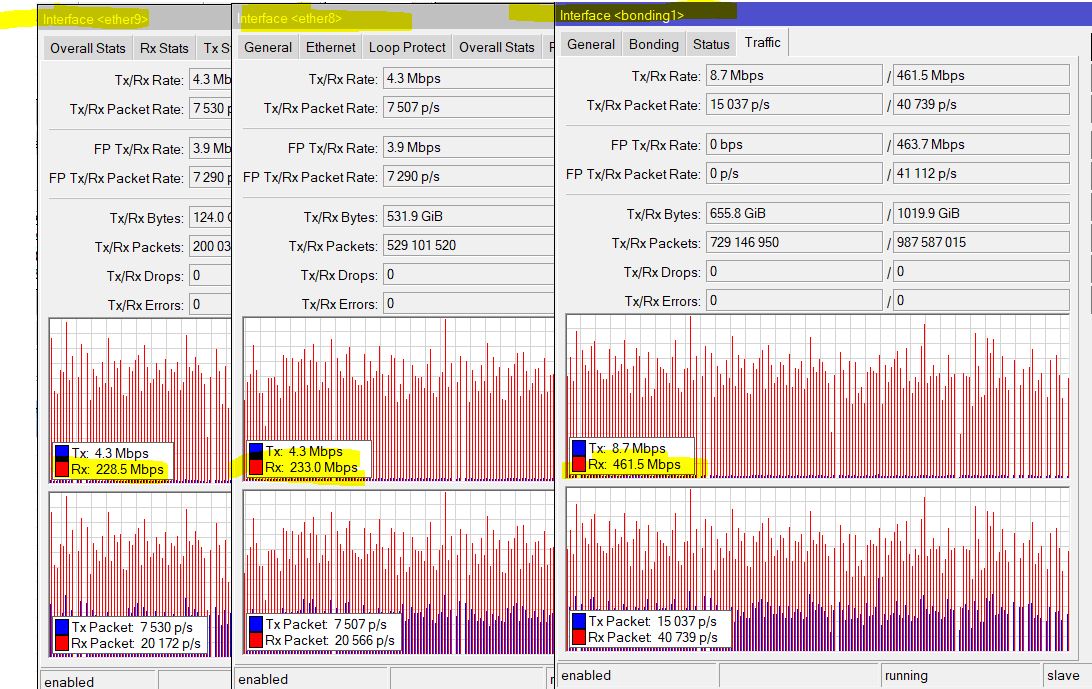Click the Interface <bonding1> title bar
The height and width of the screenshot is (689, 1092).
pos(820,15)
